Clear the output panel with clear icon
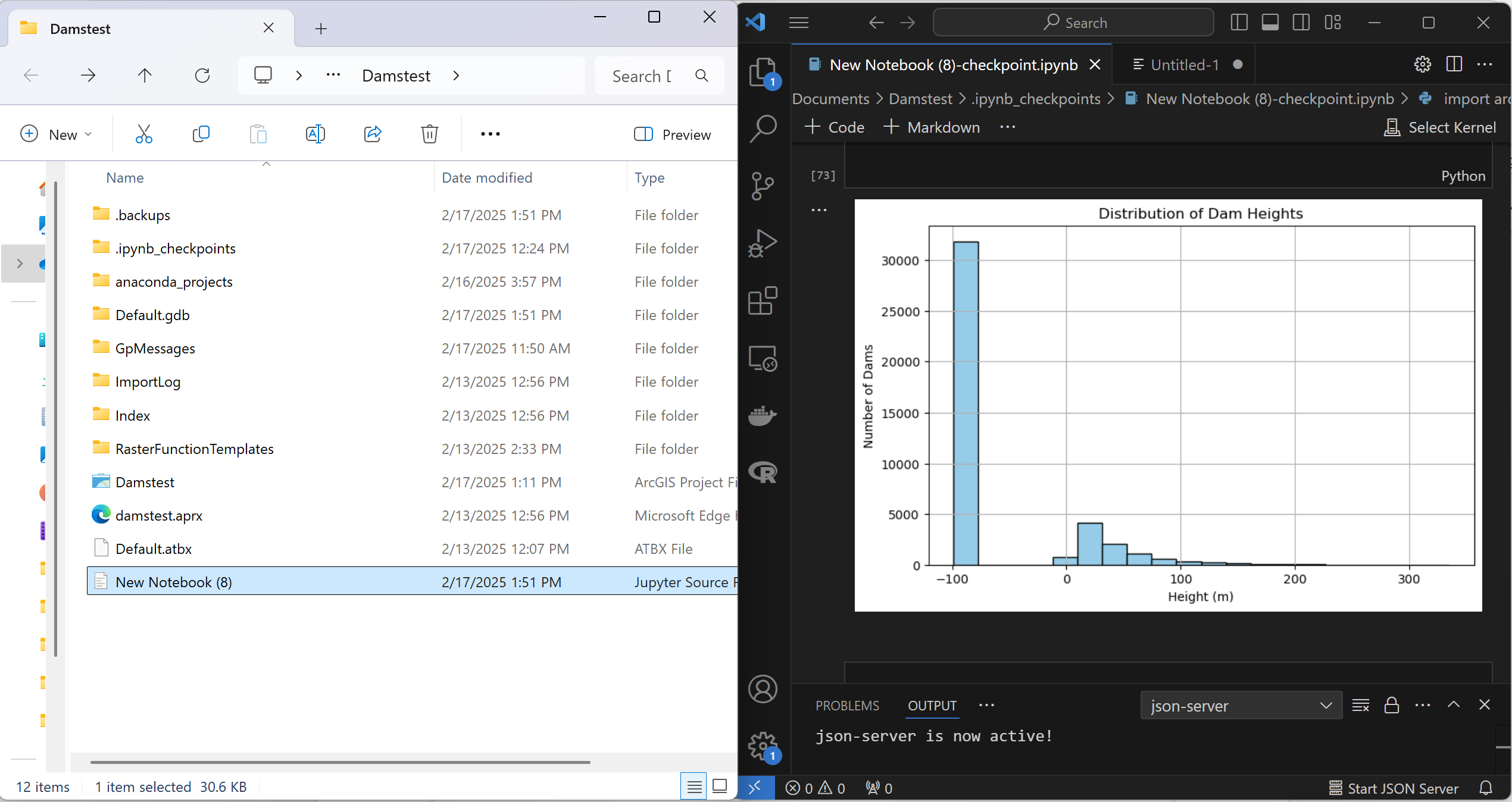 tap(1360, 706)
